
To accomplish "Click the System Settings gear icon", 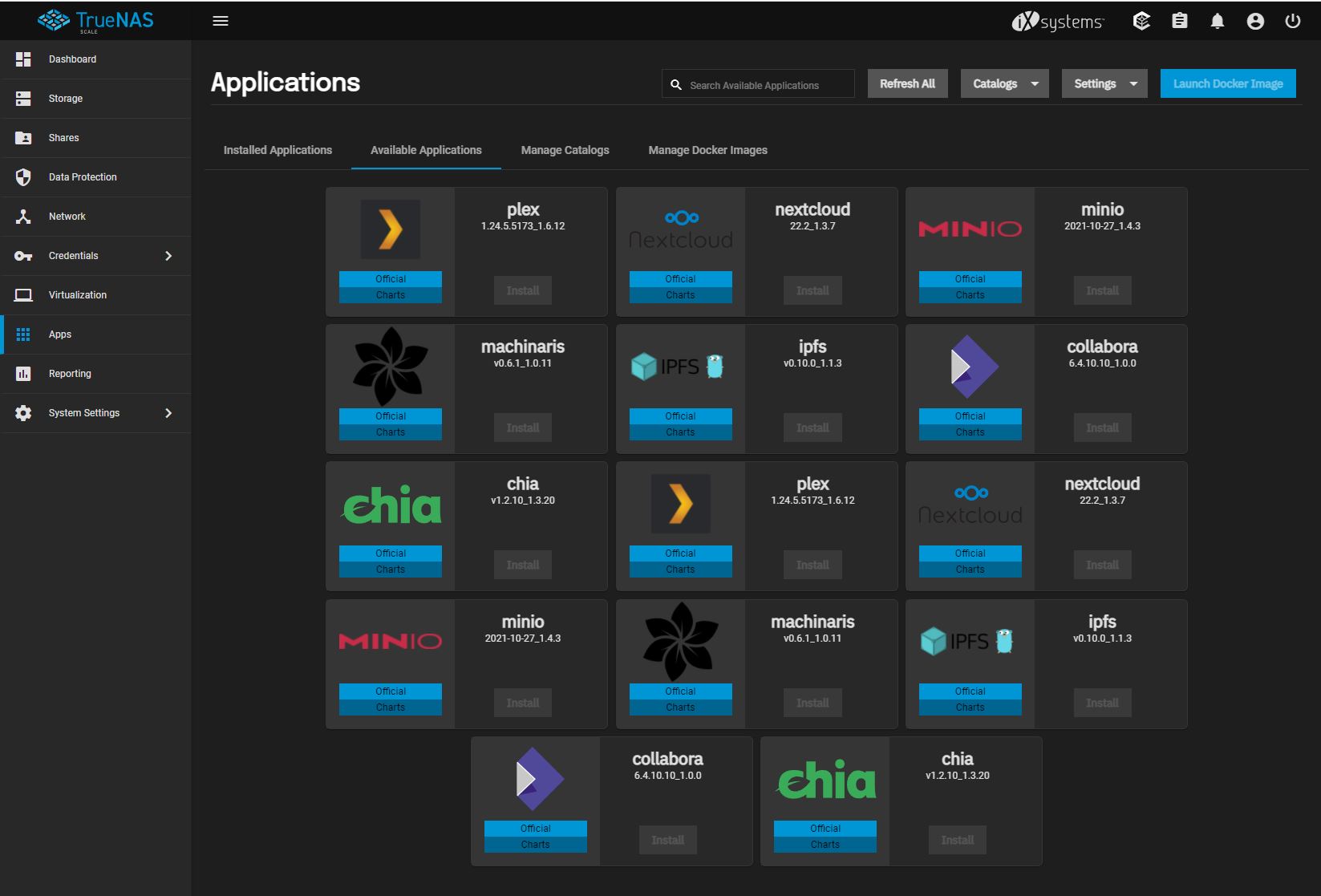I will [23, 413].
